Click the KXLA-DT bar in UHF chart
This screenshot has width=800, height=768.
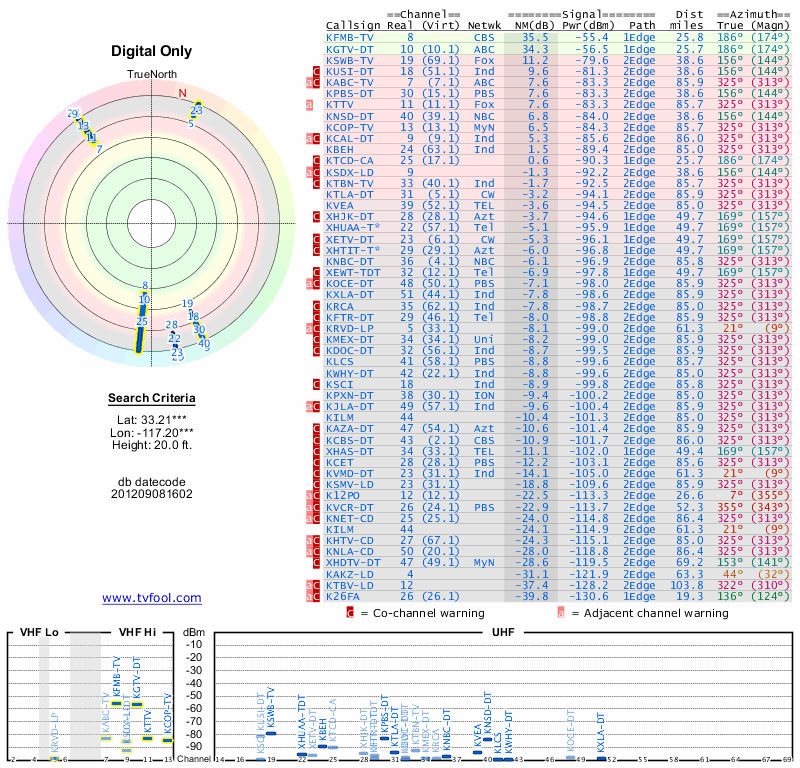[601, 757]
